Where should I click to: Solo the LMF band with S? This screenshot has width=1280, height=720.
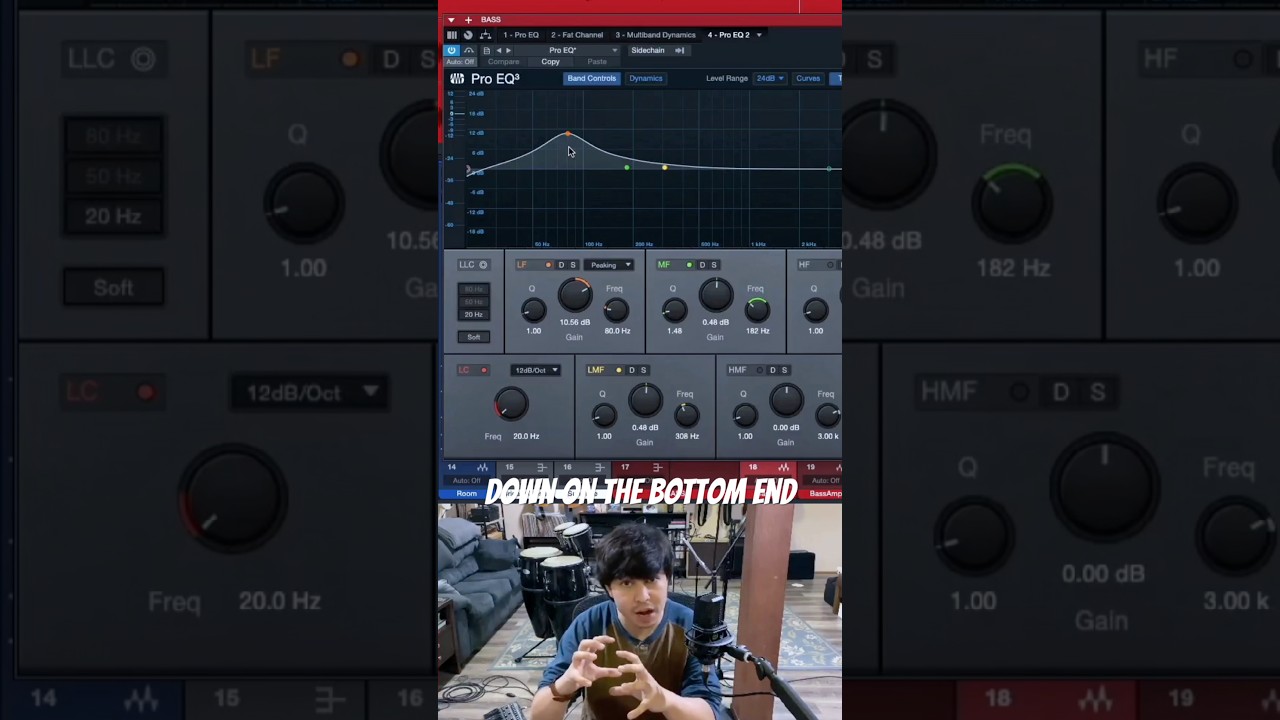coord(643,370)
